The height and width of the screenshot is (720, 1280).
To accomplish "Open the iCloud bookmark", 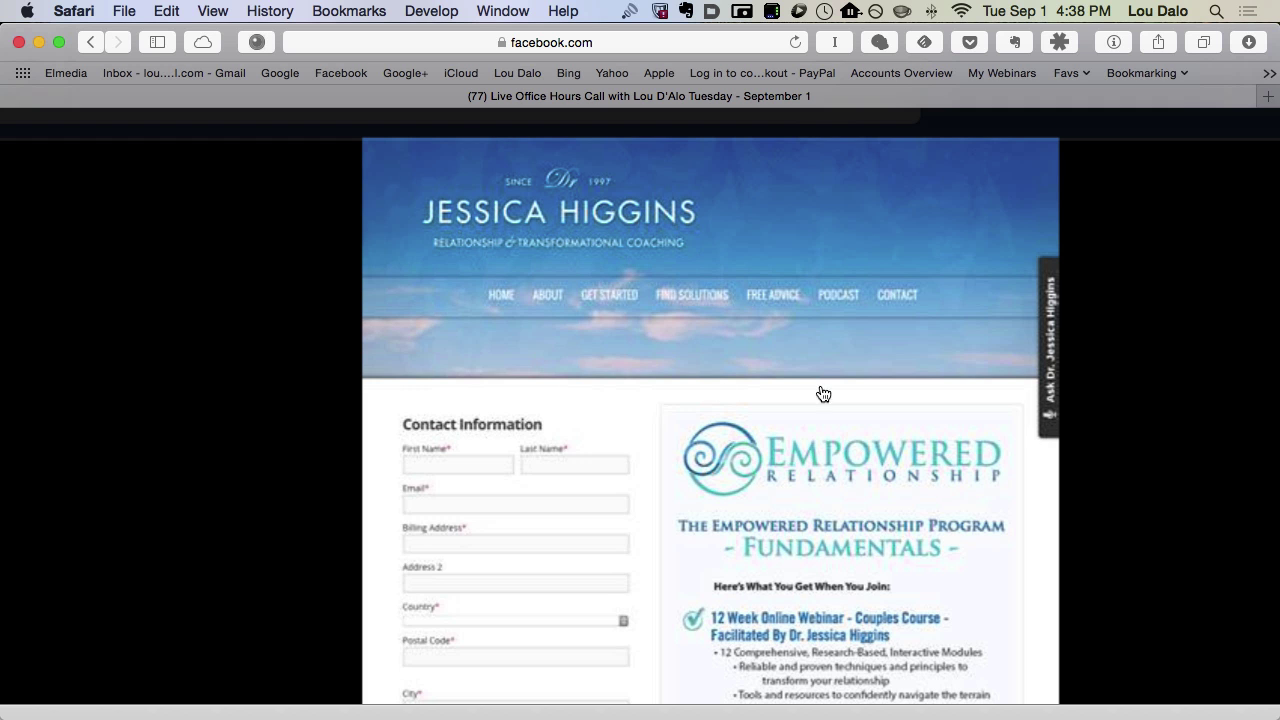I will pyautogui.click(x=461, y=73).
